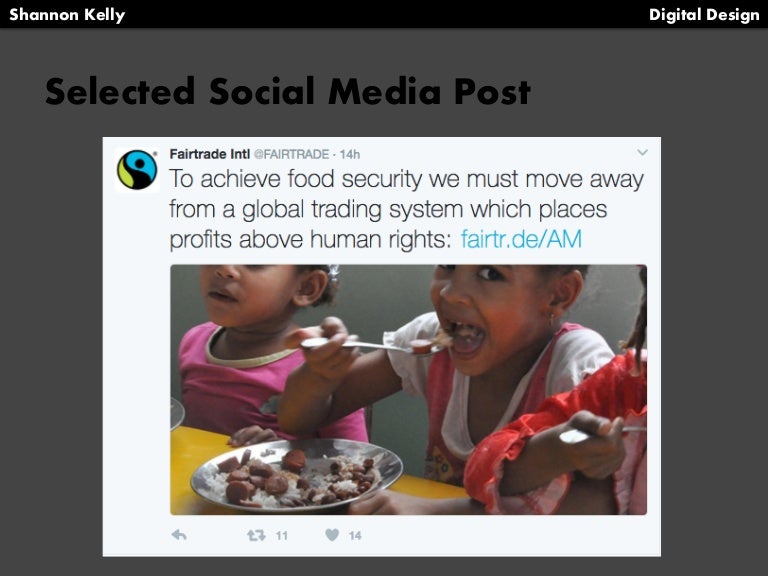Select the Selected Social Media Post heading
This screenshot has width=768, height=576.
[x=288, y=92]
